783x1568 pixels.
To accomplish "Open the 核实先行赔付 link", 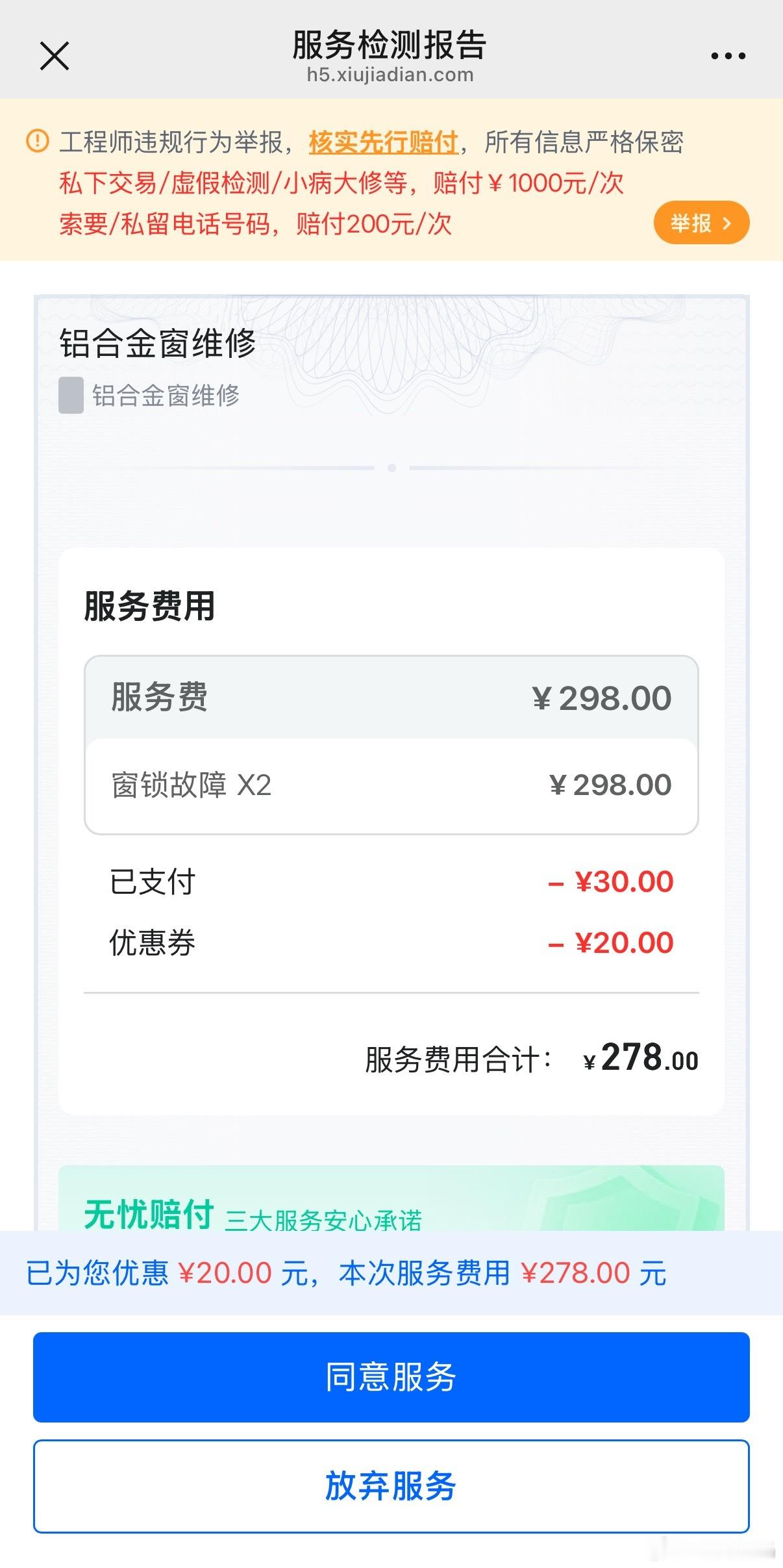I will pos(383,142).
